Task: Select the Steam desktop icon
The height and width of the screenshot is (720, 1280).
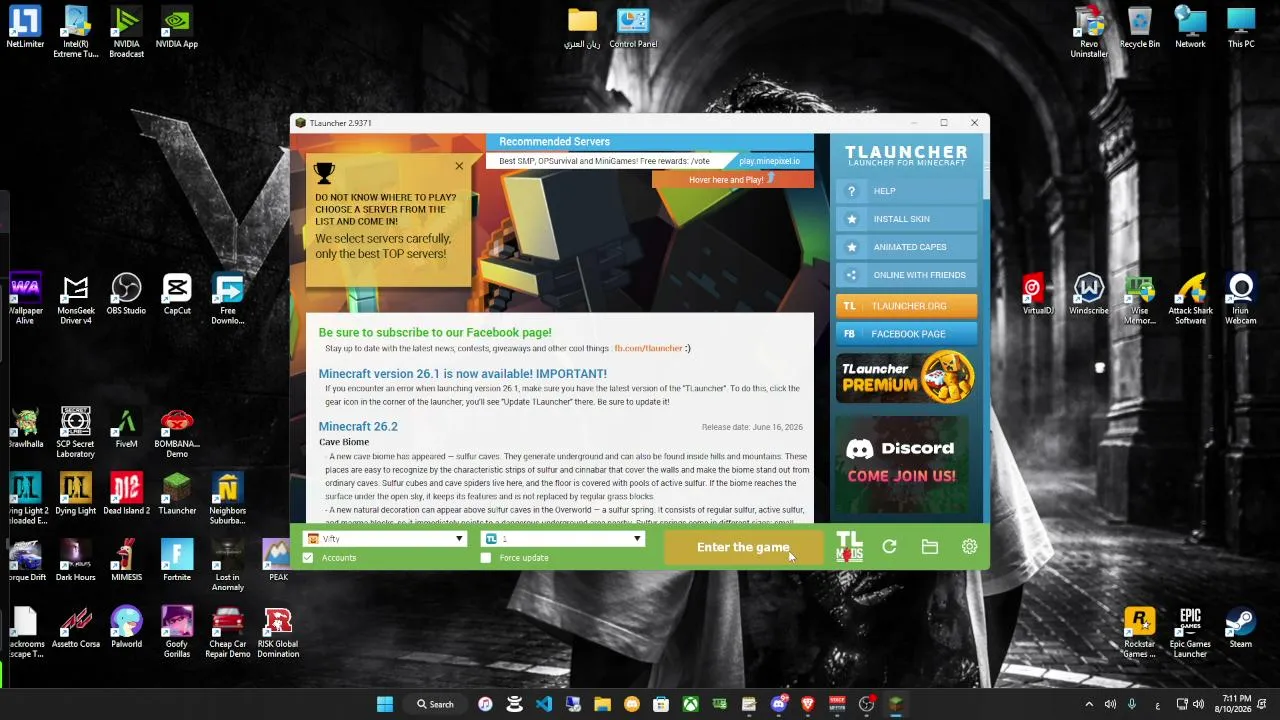Action: 1241,628
